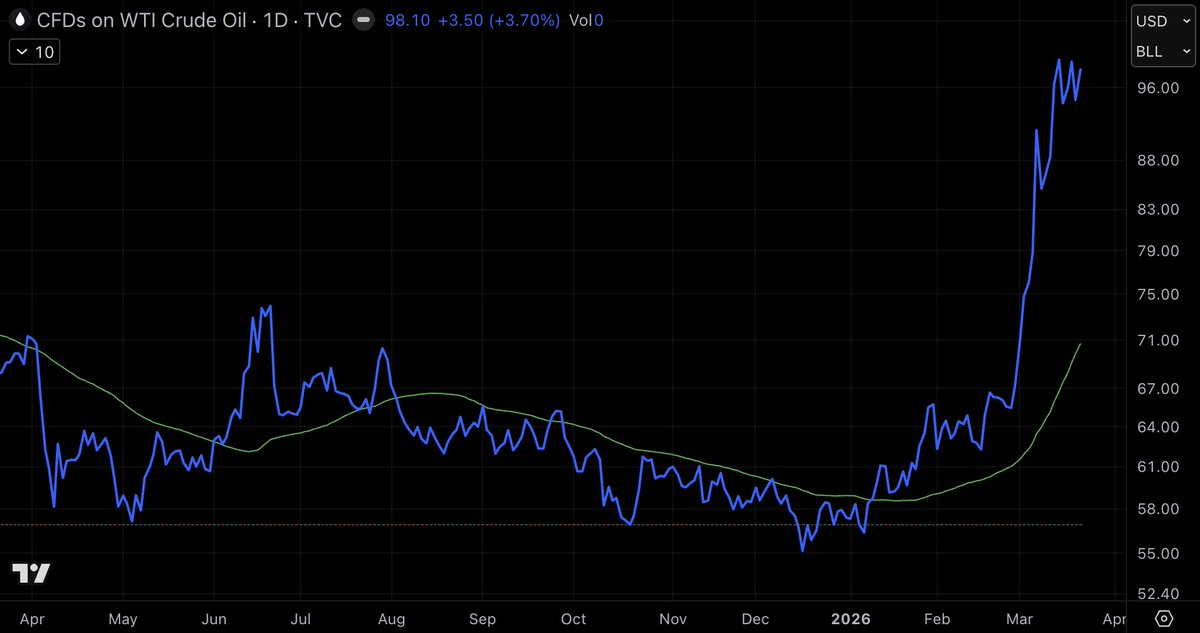This screenshot has width=1200, height=633.
Task: Click the Feb time axis label
Action: click(937, 619)
